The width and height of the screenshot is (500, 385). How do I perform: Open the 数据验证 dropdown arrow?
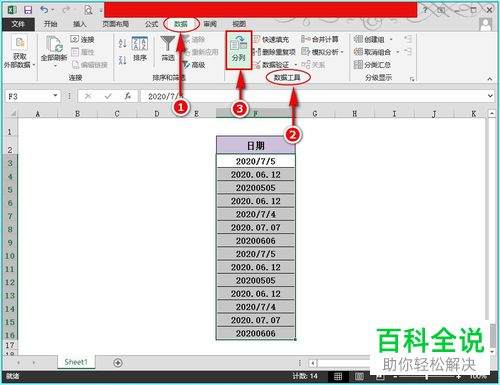(x=295, y=65)
